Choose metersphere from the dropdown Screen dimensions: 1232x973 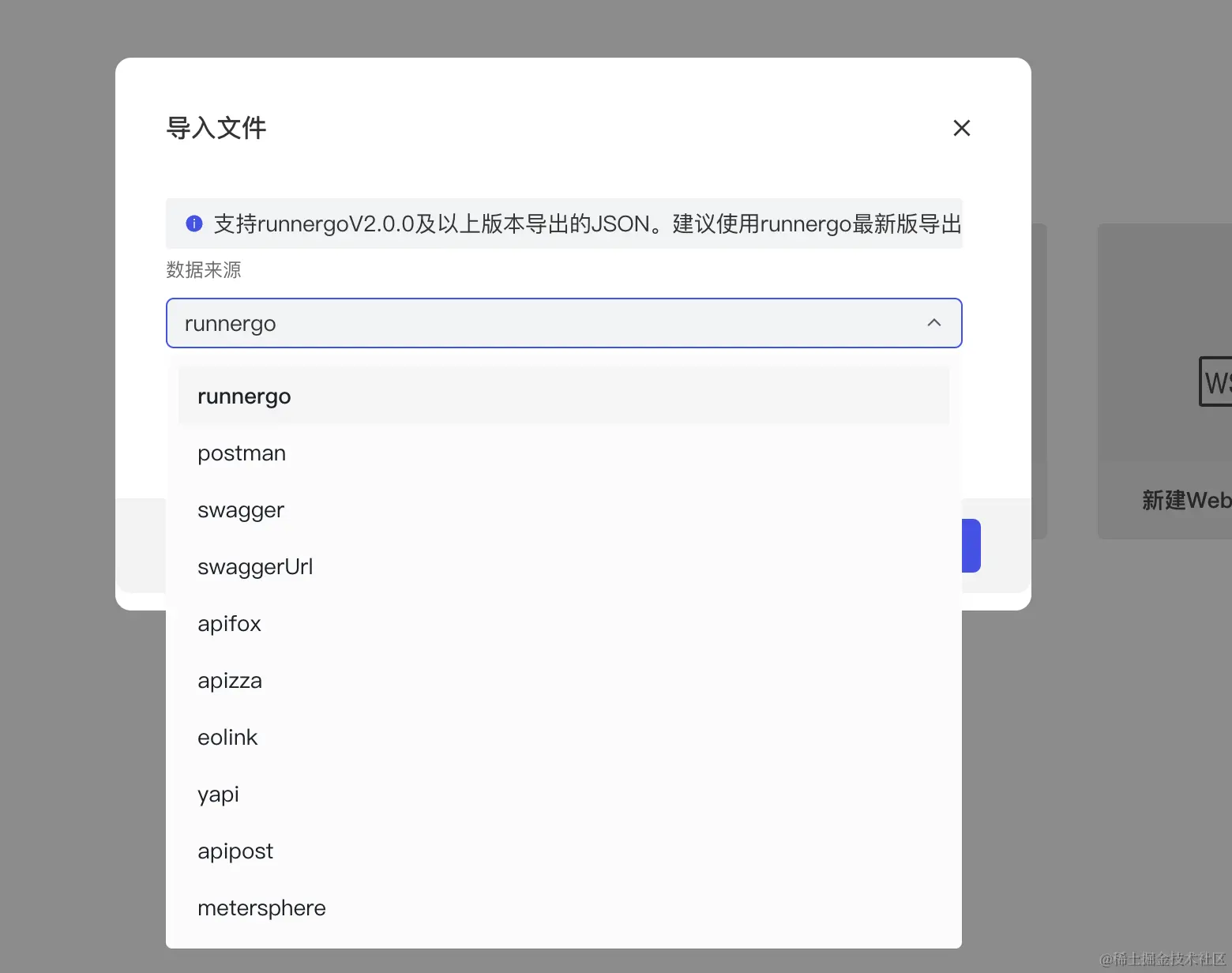point(564,908)
